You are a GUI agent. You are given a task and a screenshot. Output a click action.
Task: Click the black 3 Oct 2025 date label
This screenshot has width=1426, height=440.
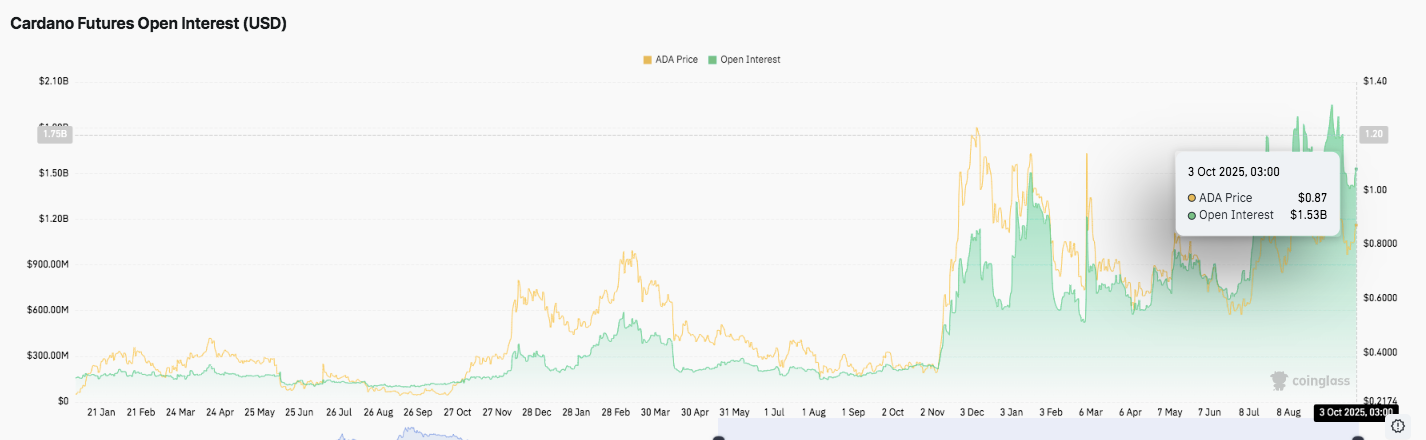click(1355, 412)
